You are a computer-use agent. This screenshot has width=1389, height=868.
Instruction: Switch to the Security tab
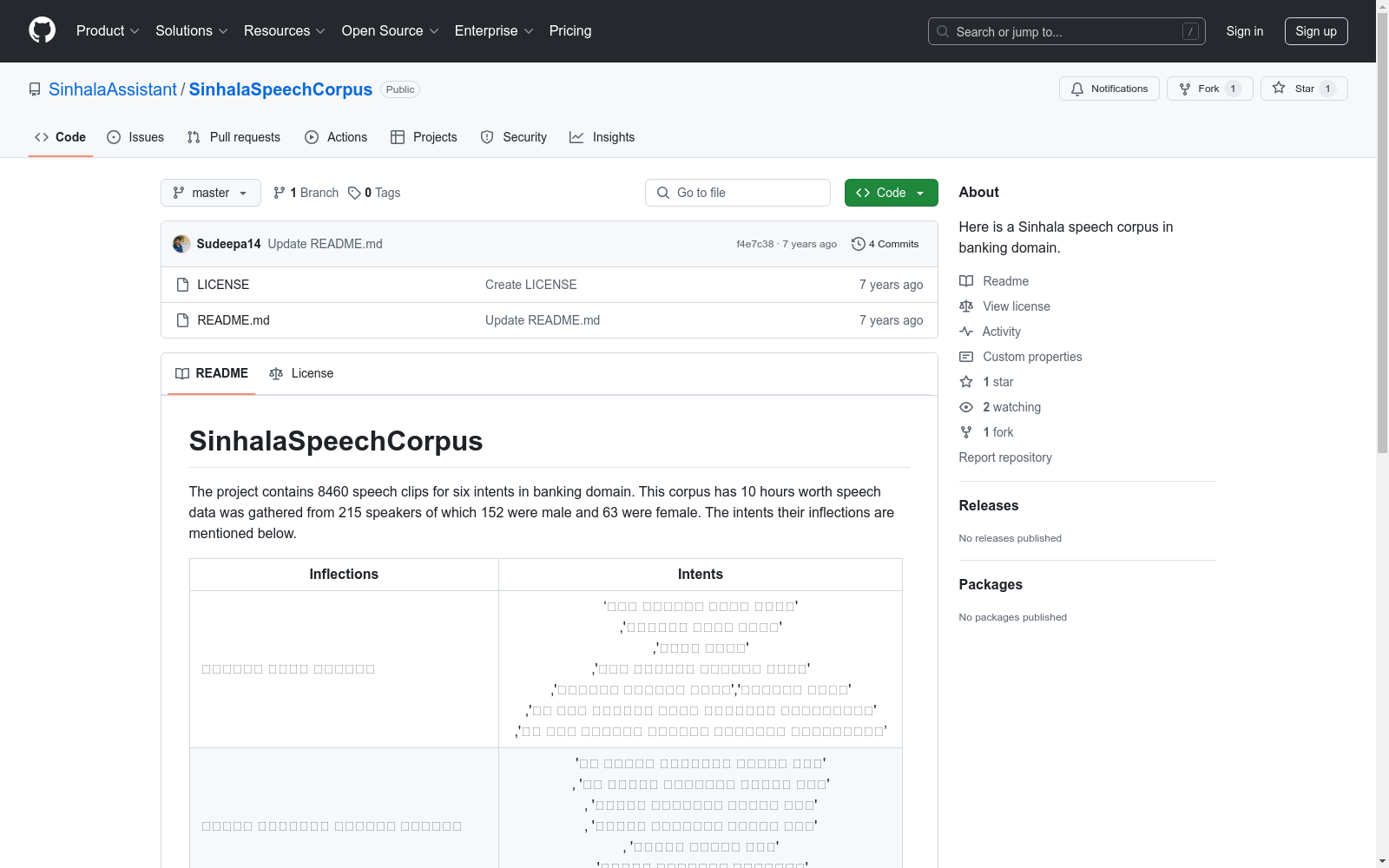pos(514,137)
